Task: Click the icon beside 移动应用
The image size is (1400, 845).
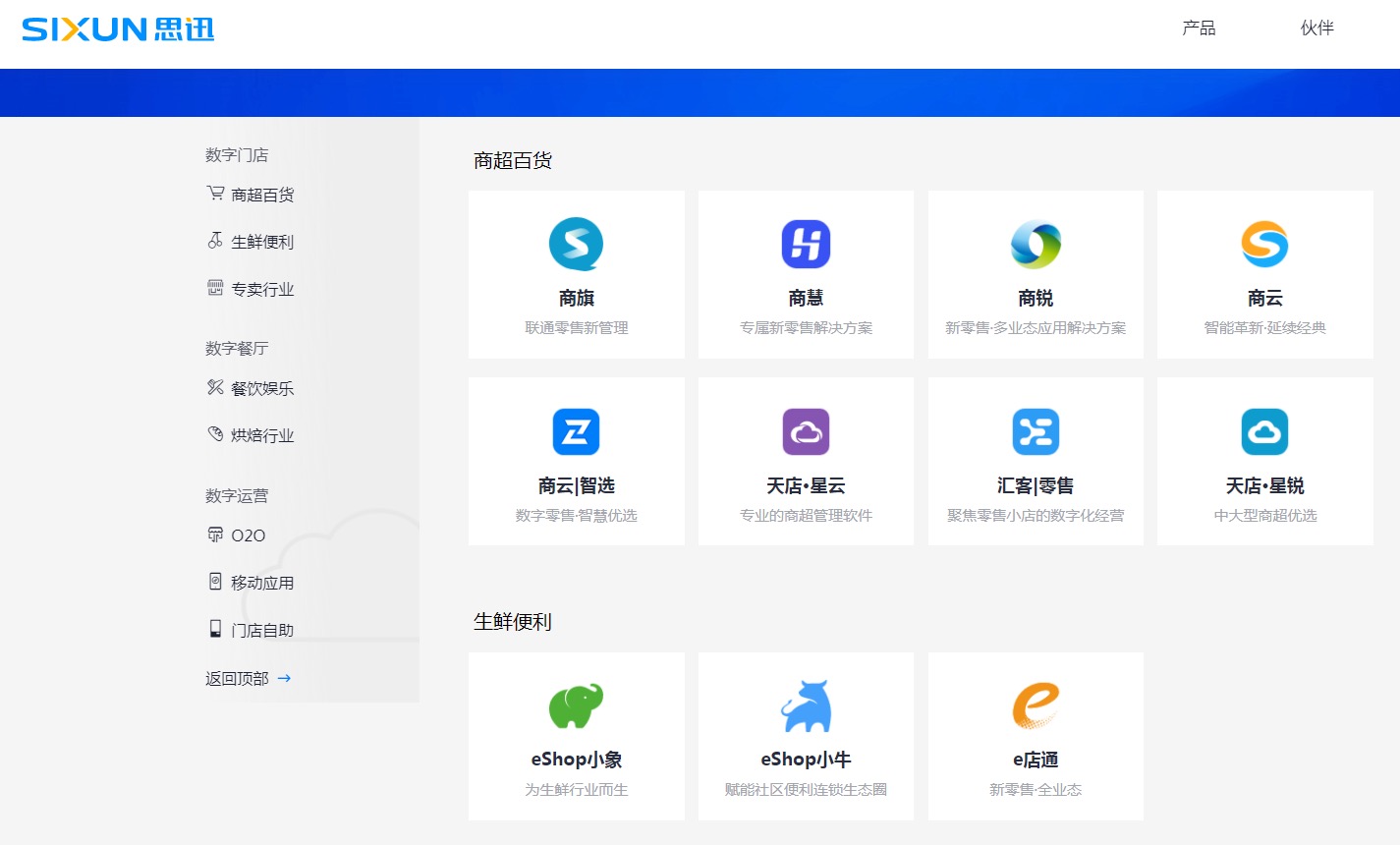Action: tap(215, 582)
